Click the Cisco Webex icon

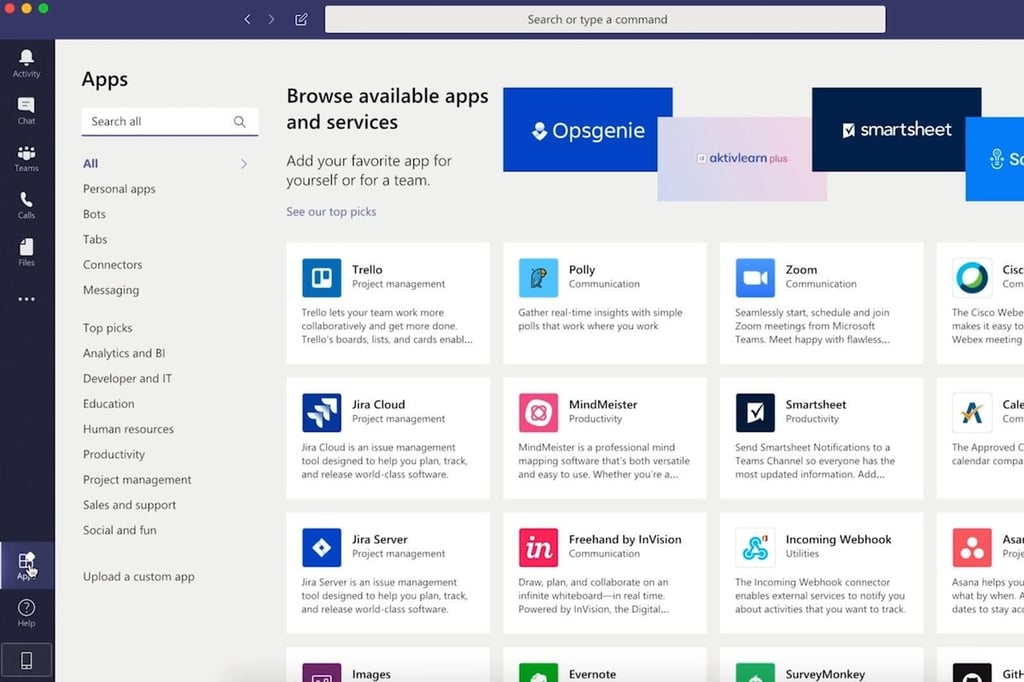tap(972, 278)
